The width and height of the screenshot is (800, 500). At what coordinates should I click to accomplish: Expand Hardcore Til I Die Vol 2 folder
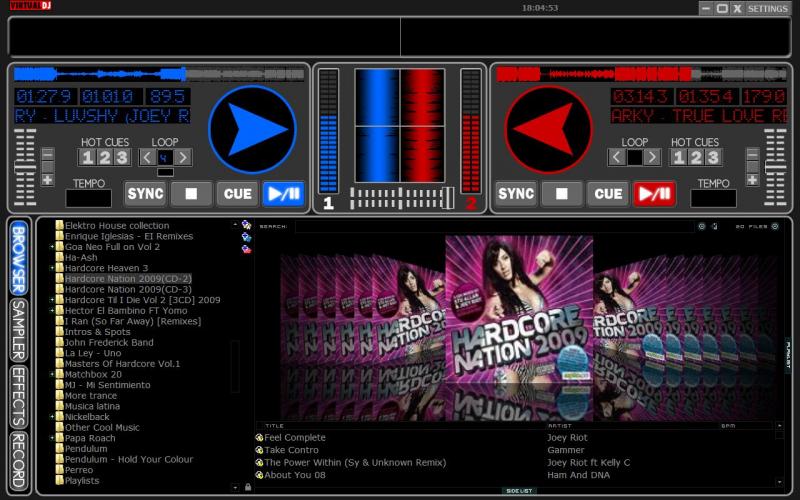(52, 300)
